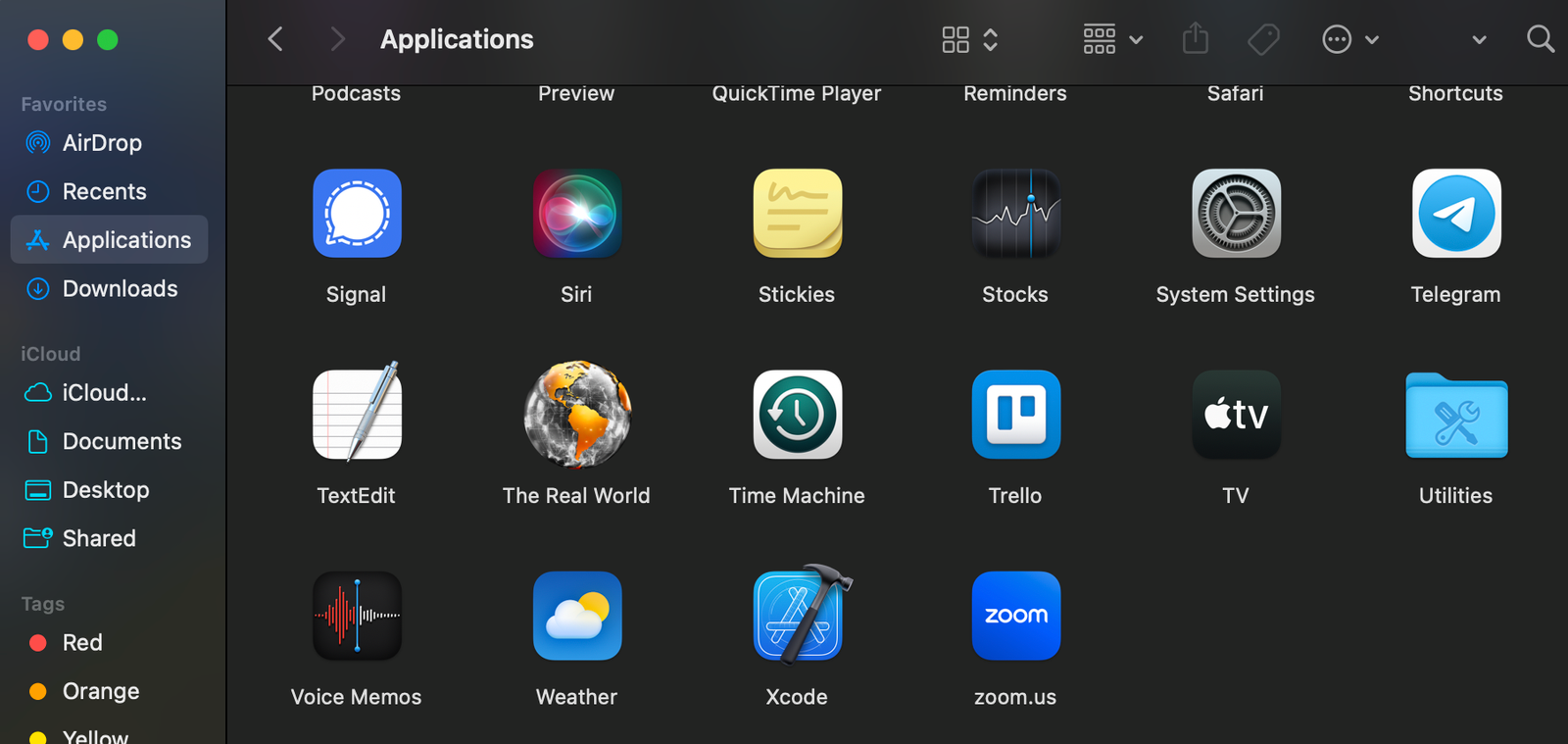The image size is (1568, 744).
Task: Click the back navigation arrow
Action: [275, 39]
